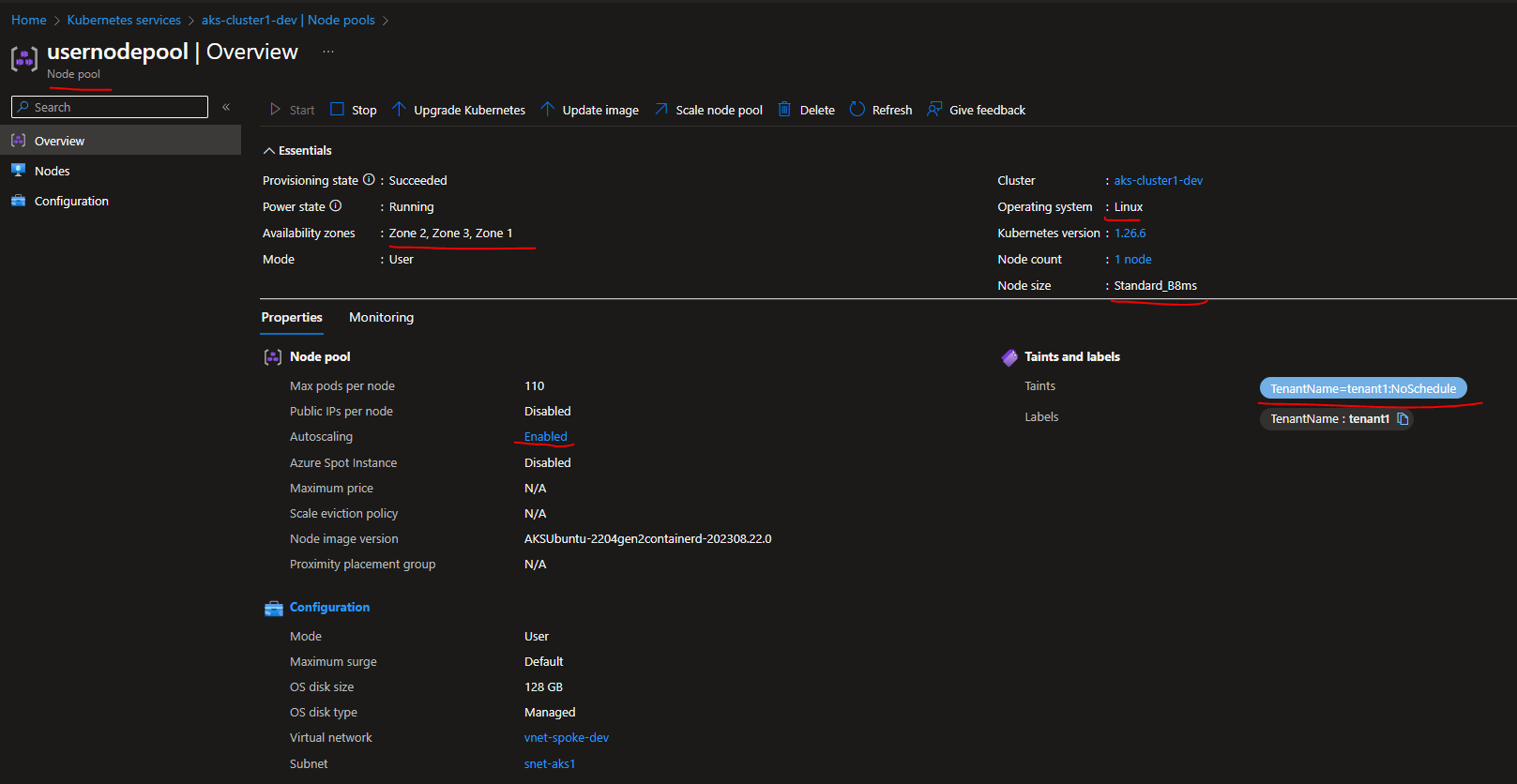Viewport: 1517px width, 784px height.
Task: Collapse the Essentials section
Action: coord(297,150)
